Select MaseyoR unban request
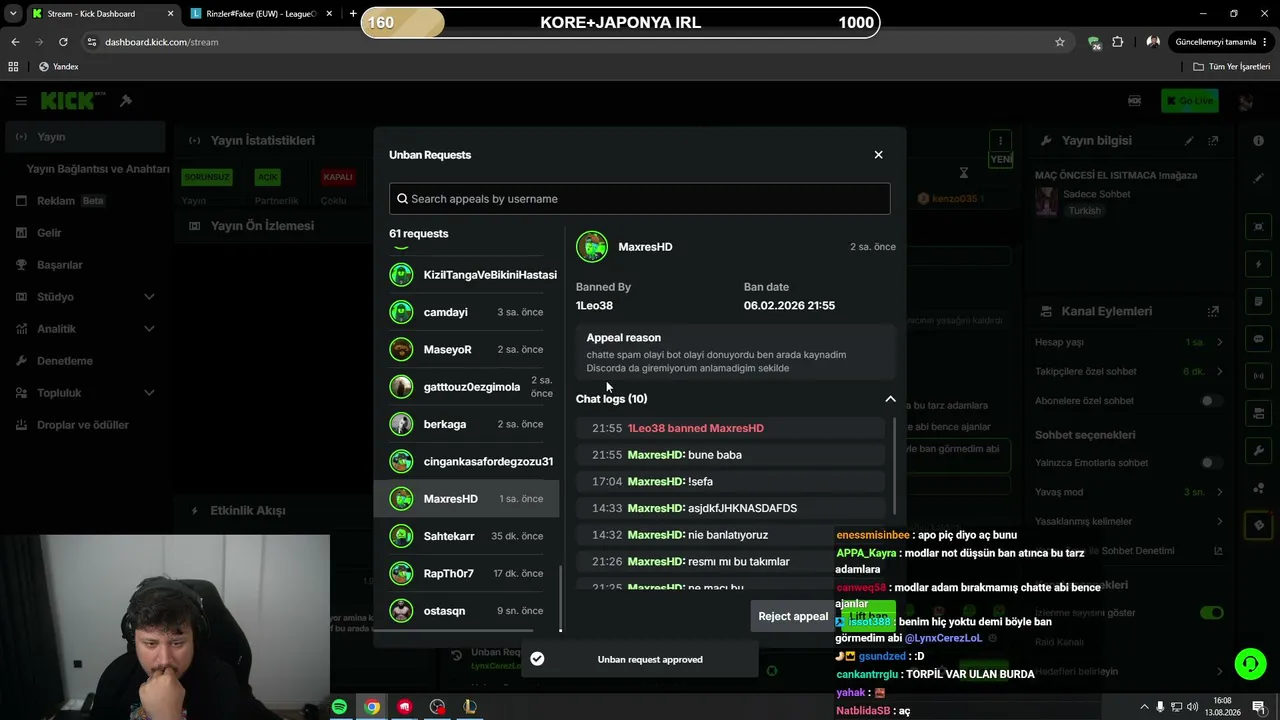Image resolution: width=1280 pixels, height=720 pixels. click(x=466, y=349)
